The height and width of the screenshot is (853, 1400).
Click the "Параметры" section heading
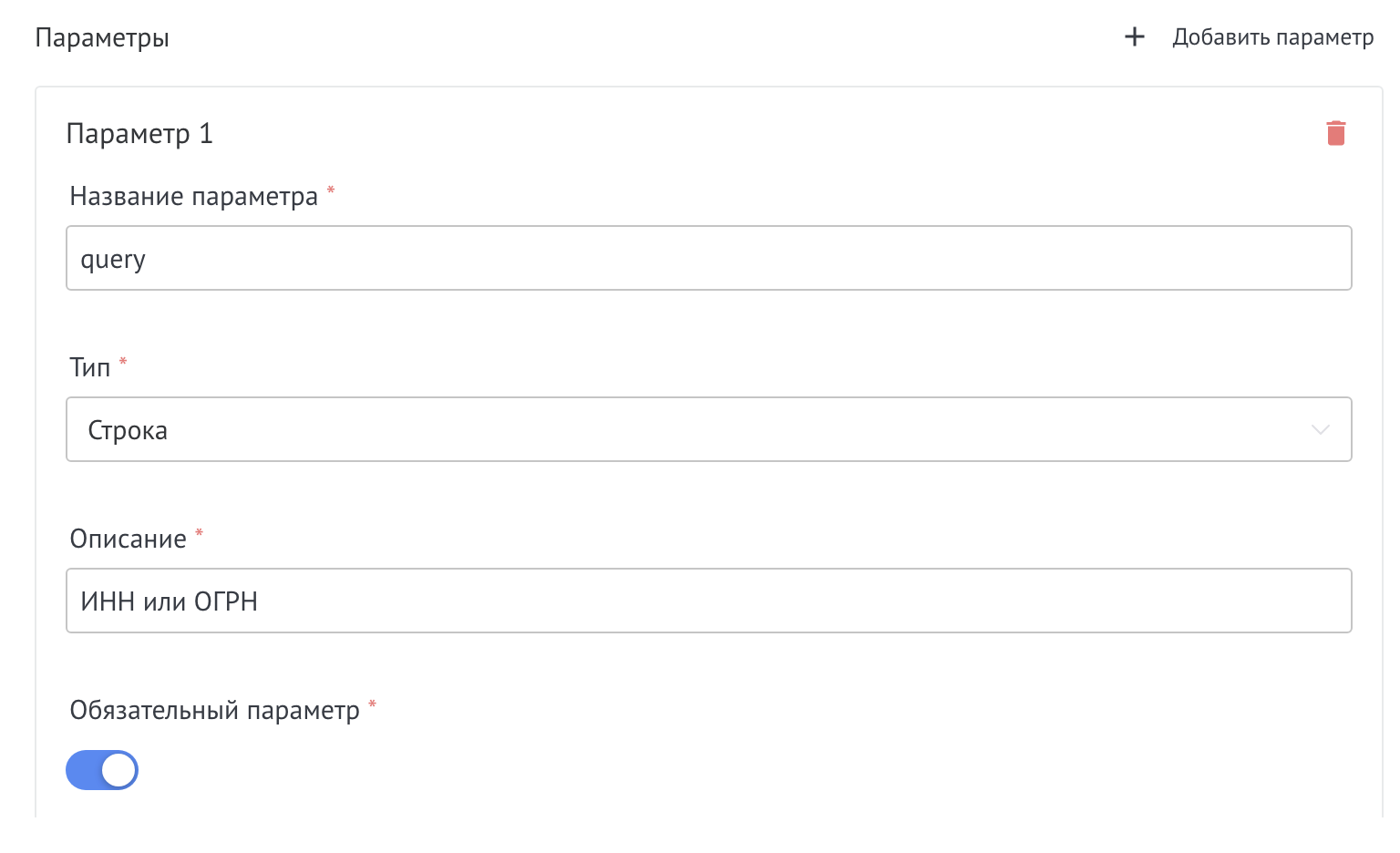[101, 37]
